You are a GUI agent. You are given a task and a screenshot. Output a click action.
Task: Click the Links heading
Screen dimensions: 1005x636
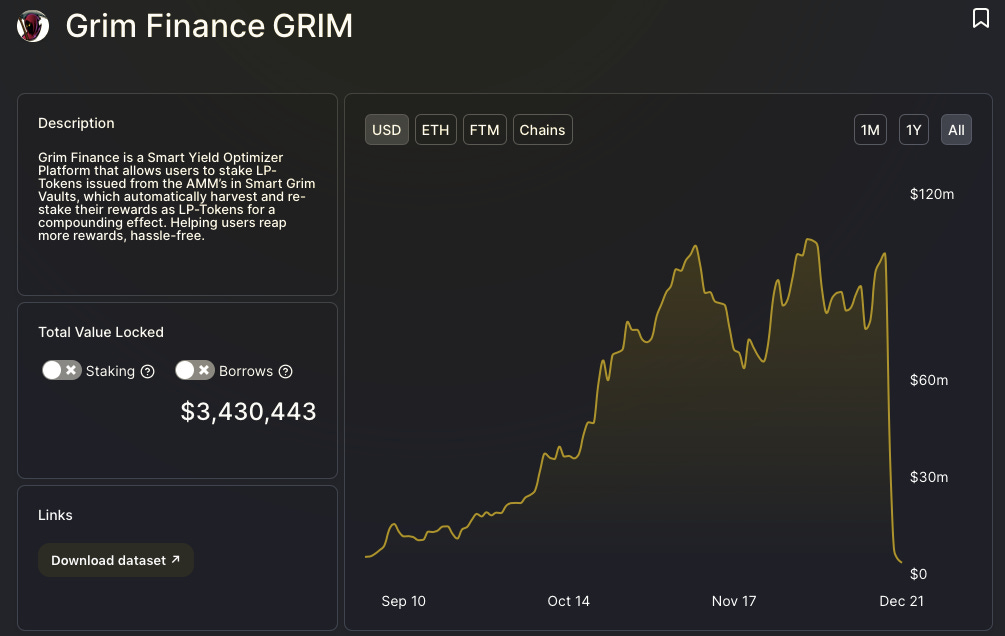coord(55,515)
